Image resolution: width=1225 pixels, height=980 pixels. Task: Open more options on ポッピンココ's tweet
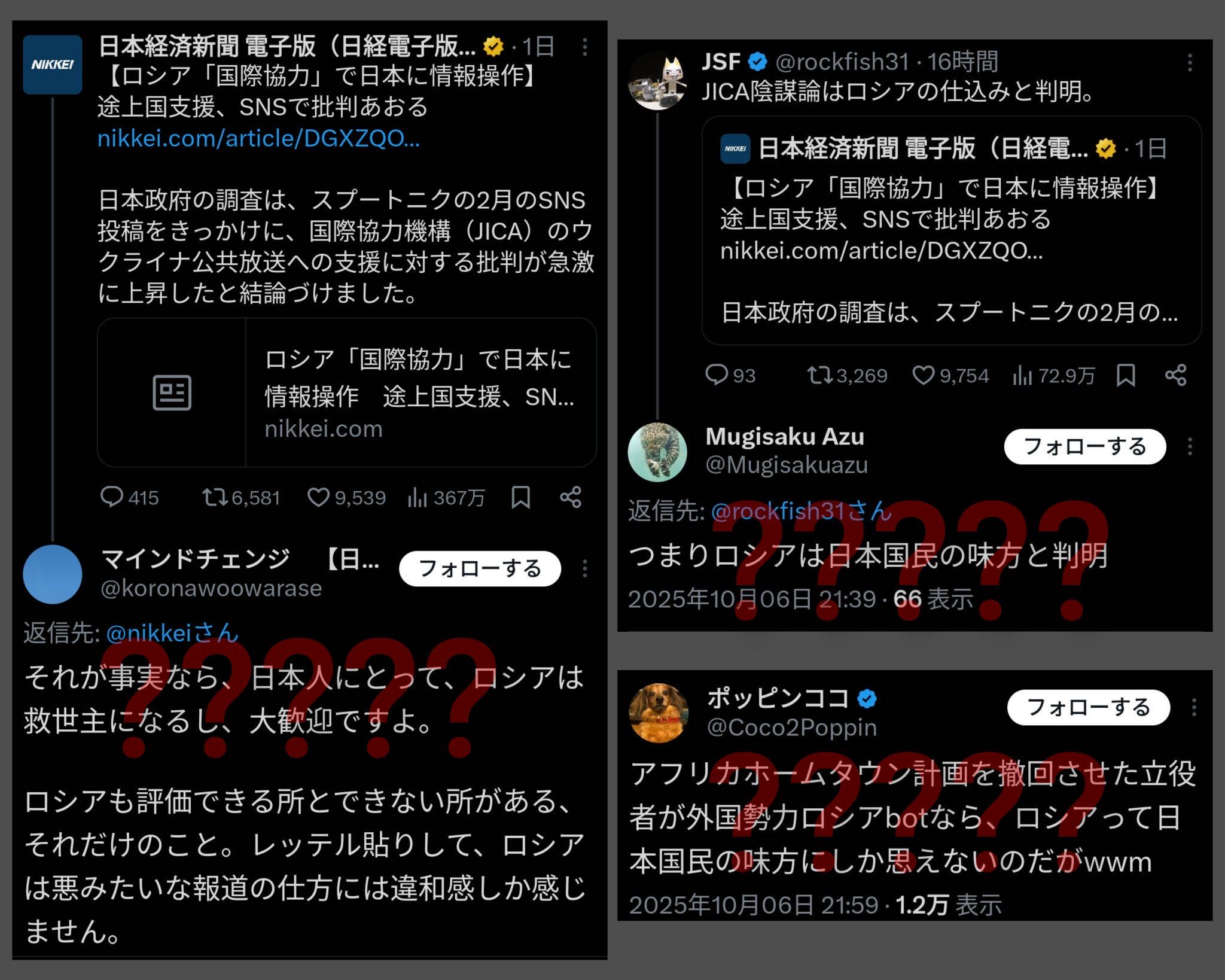(1194, 708)
